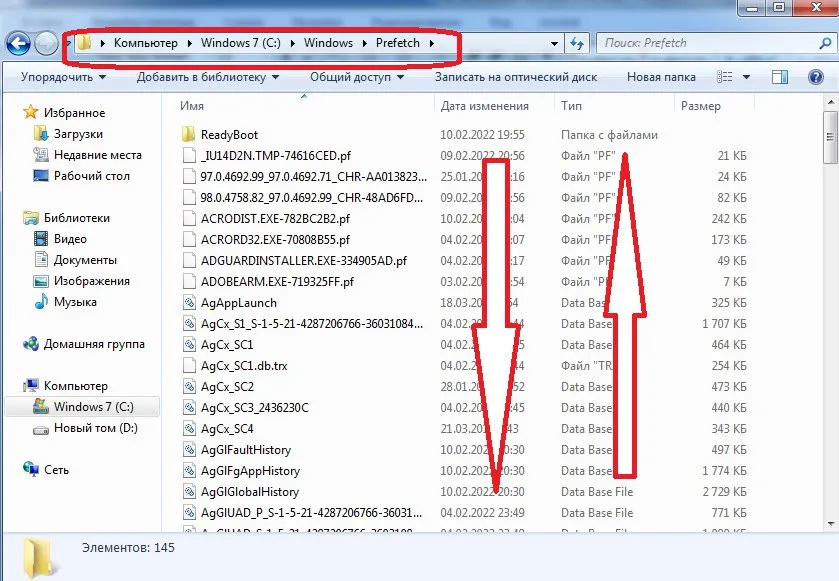Select Новый том (D:) drive
839x581 pixels.
[x=95, y=428]
